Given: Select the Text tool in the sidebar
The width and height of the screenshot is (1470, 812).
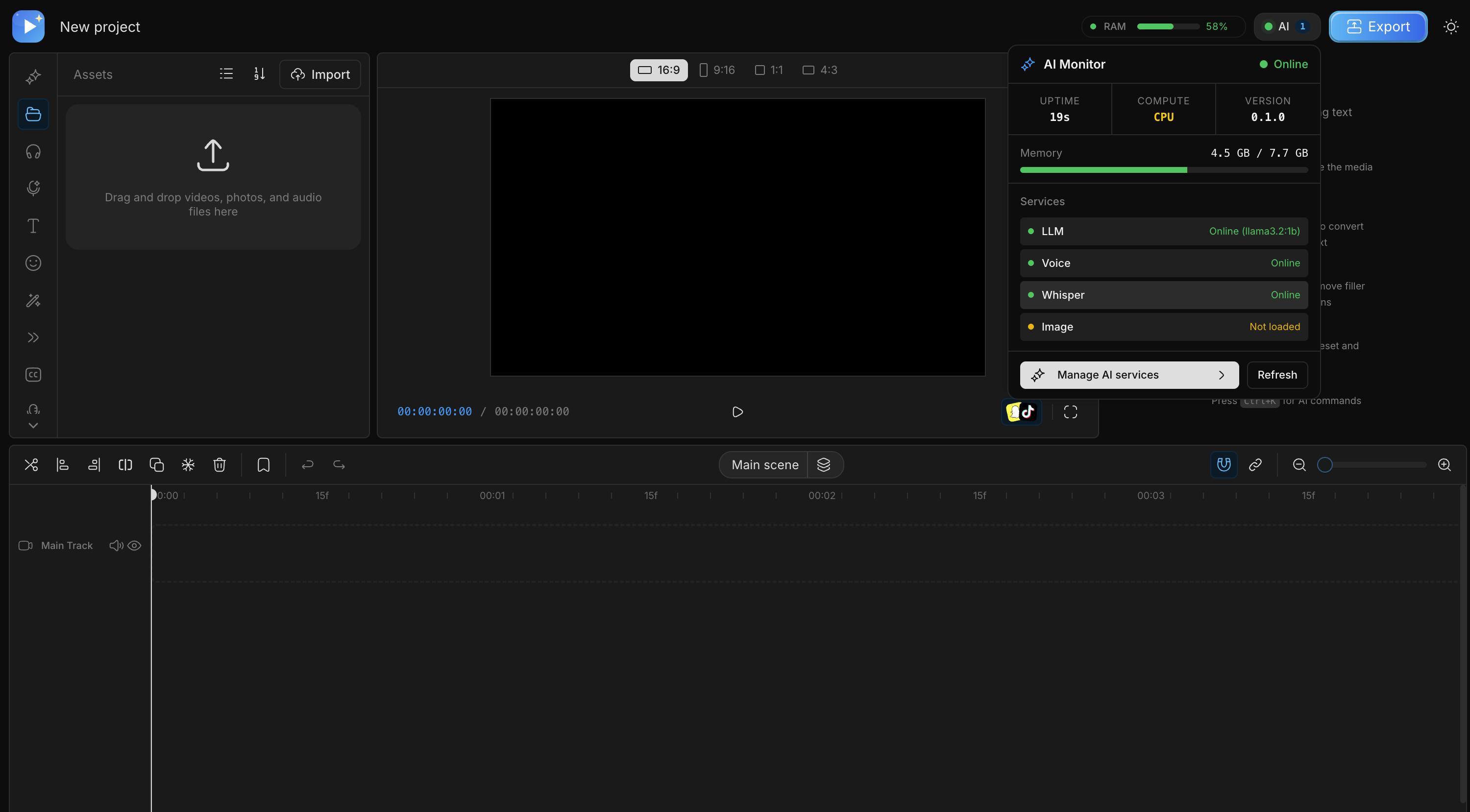Looking at the screenshot, I should click(x=32, y=226).
